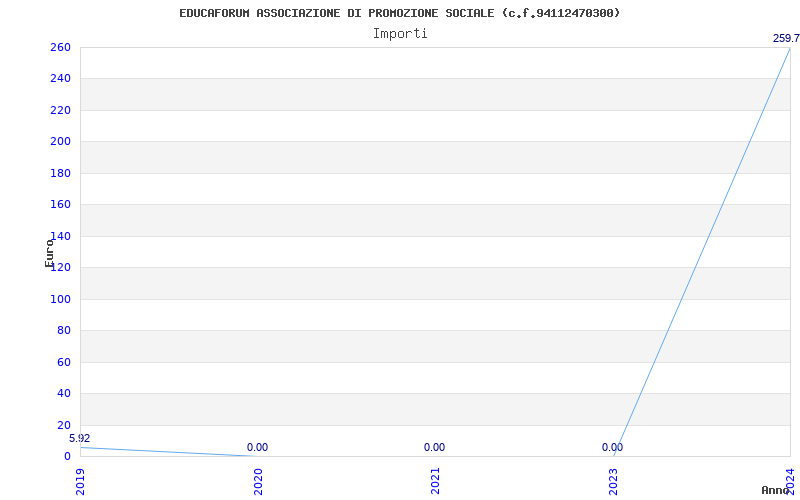
Task: Select the 2023 x-axis label
Action: click(613, 481)
